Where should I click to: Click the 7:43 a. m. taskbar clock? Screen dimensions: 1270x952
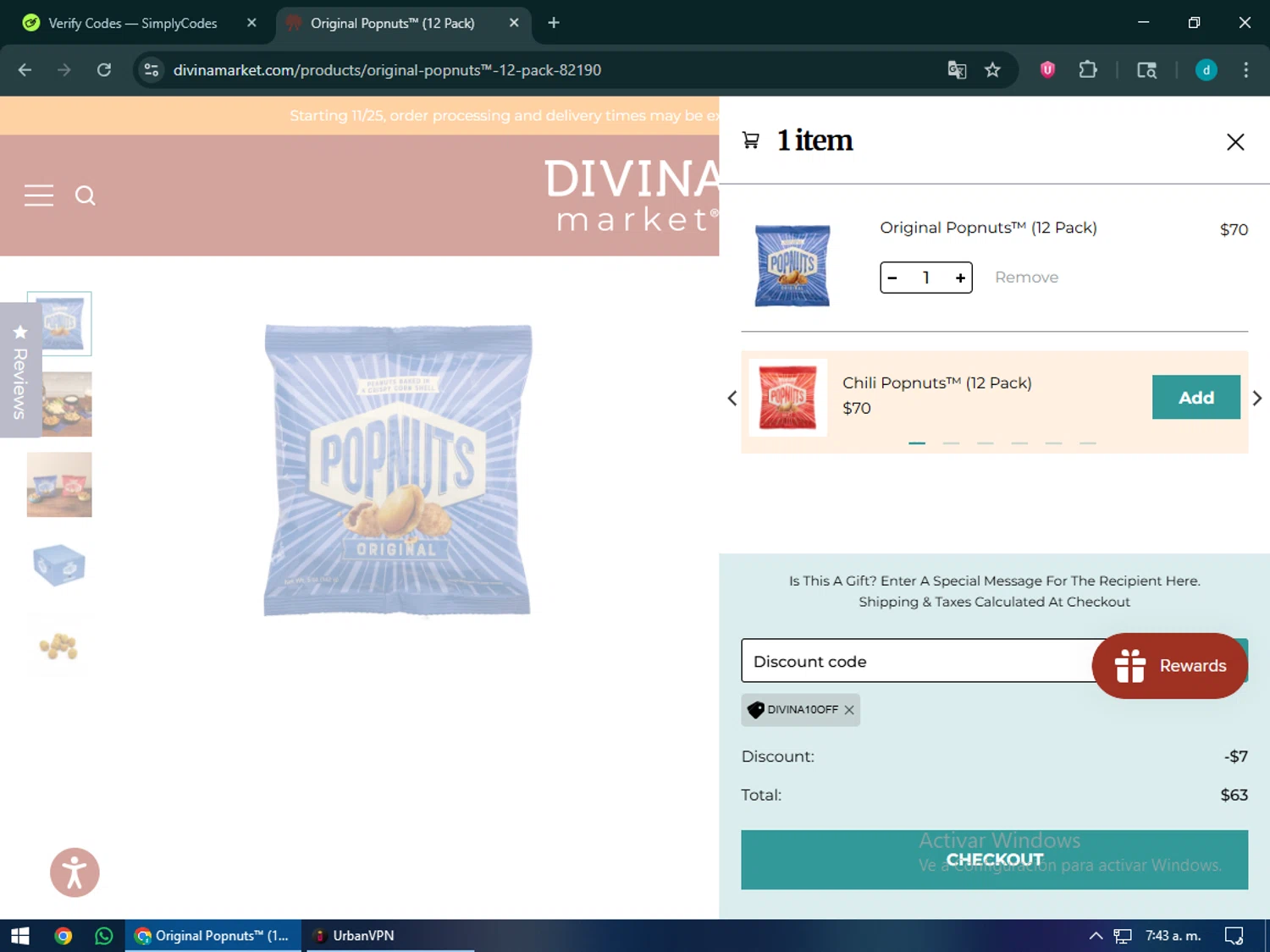coord(1173,936)
